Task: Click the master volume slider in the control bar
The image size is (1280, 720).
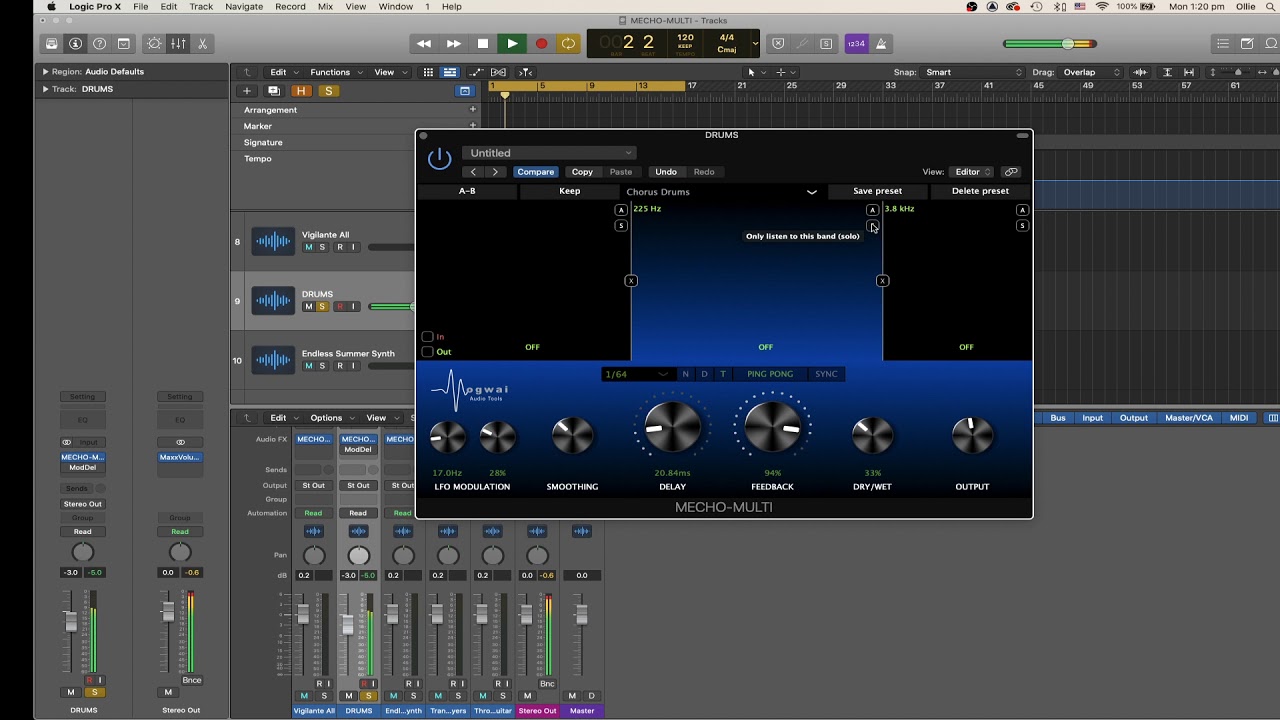Action: pos(1050,44)
